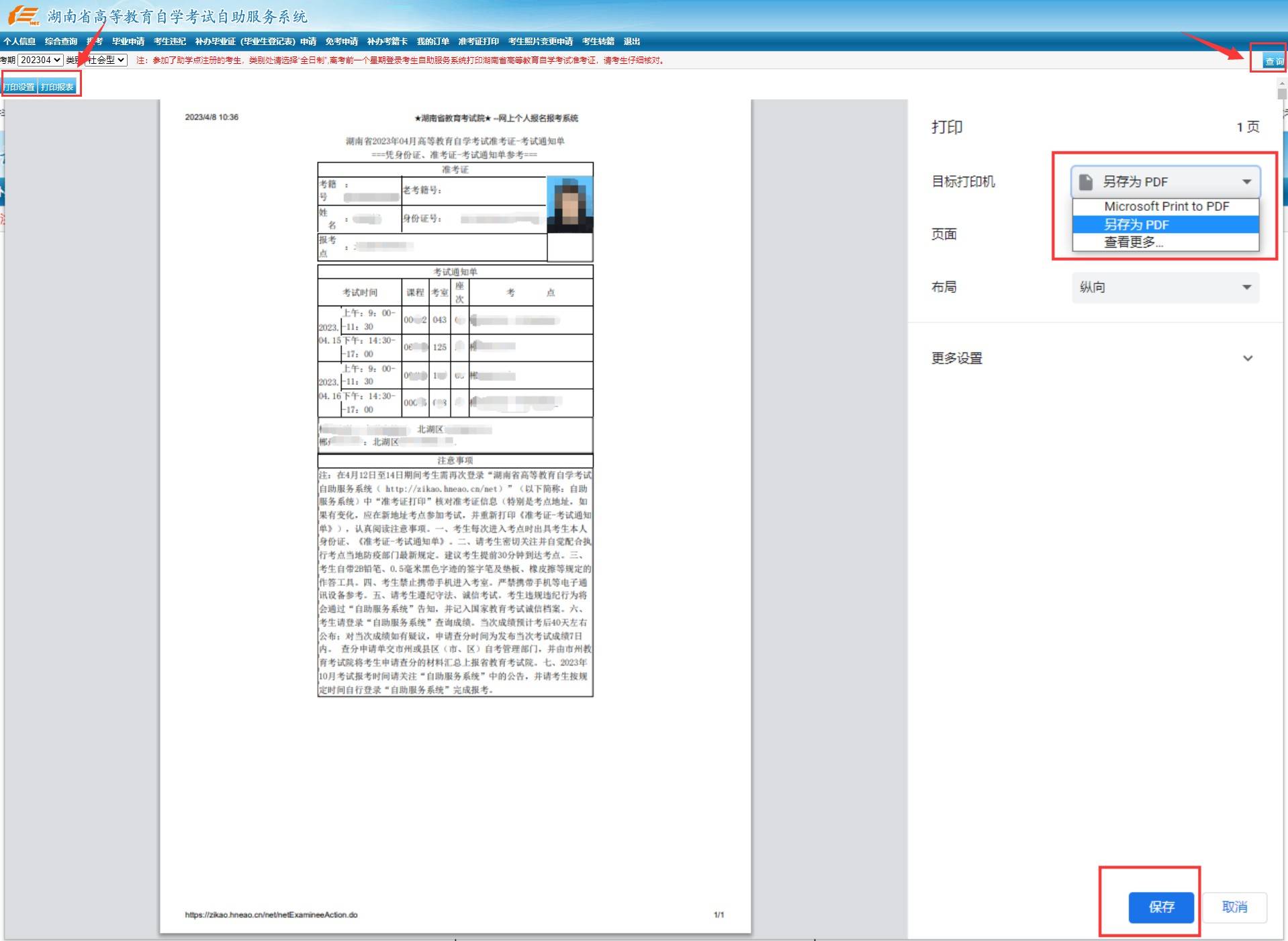
Task: Click the 取消 button
Action: [1234, 907]
